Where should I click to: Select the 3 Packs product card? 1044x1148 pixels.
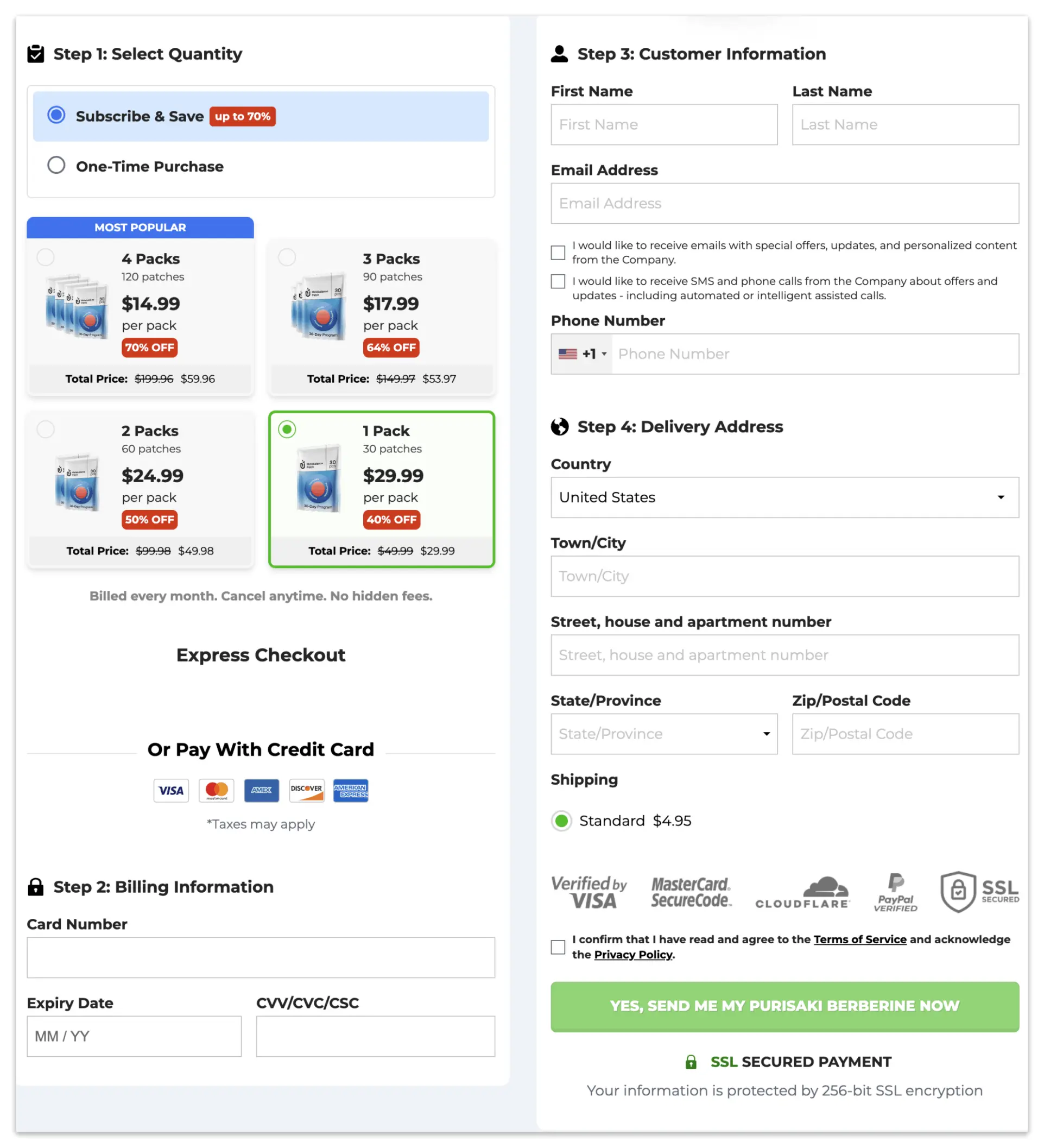382,317
